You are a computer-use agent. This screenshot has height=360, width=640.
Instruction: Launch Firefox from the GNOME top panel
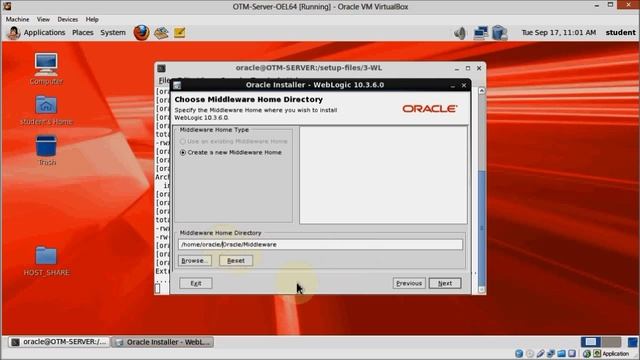141,33
